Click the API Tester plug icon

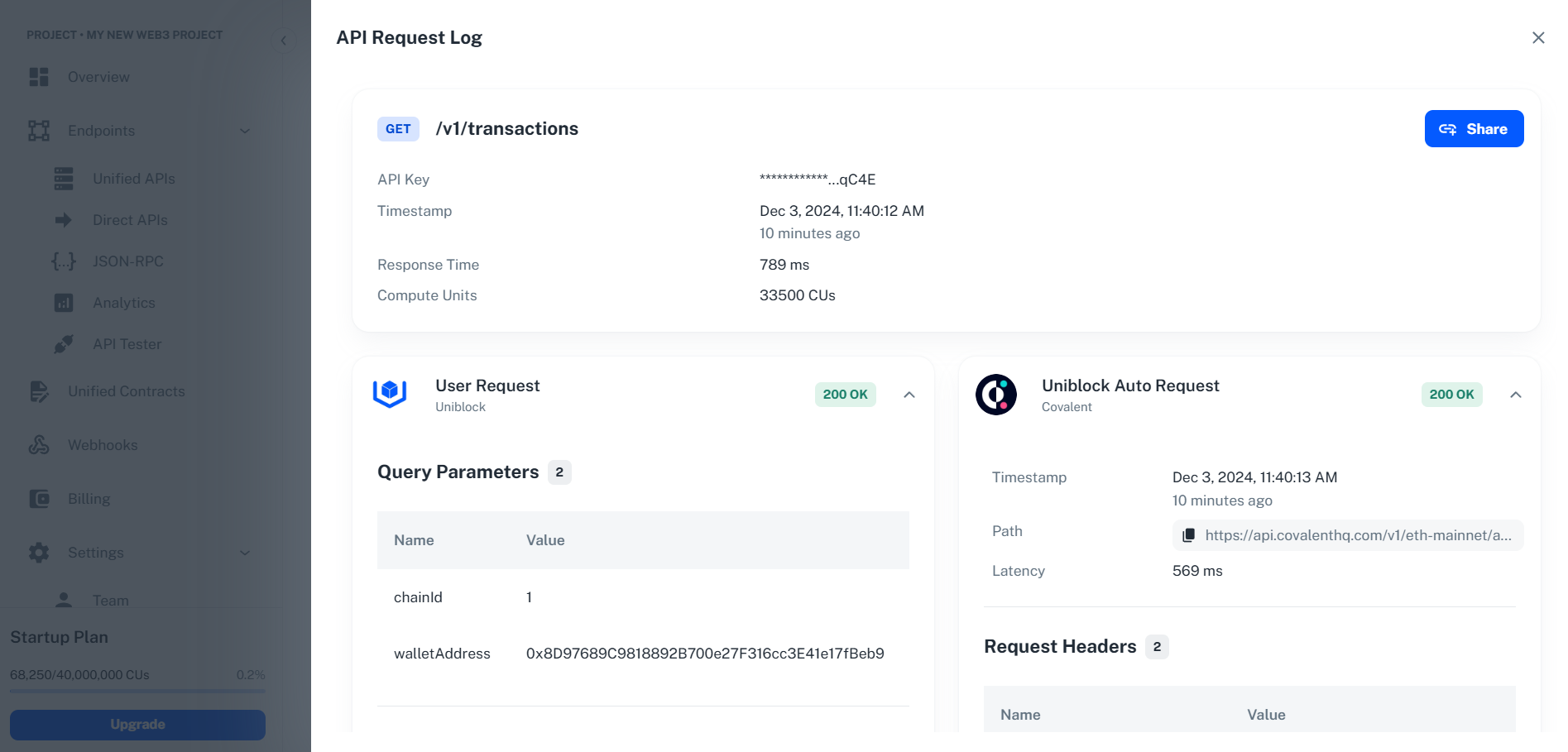tap(64, 344)
